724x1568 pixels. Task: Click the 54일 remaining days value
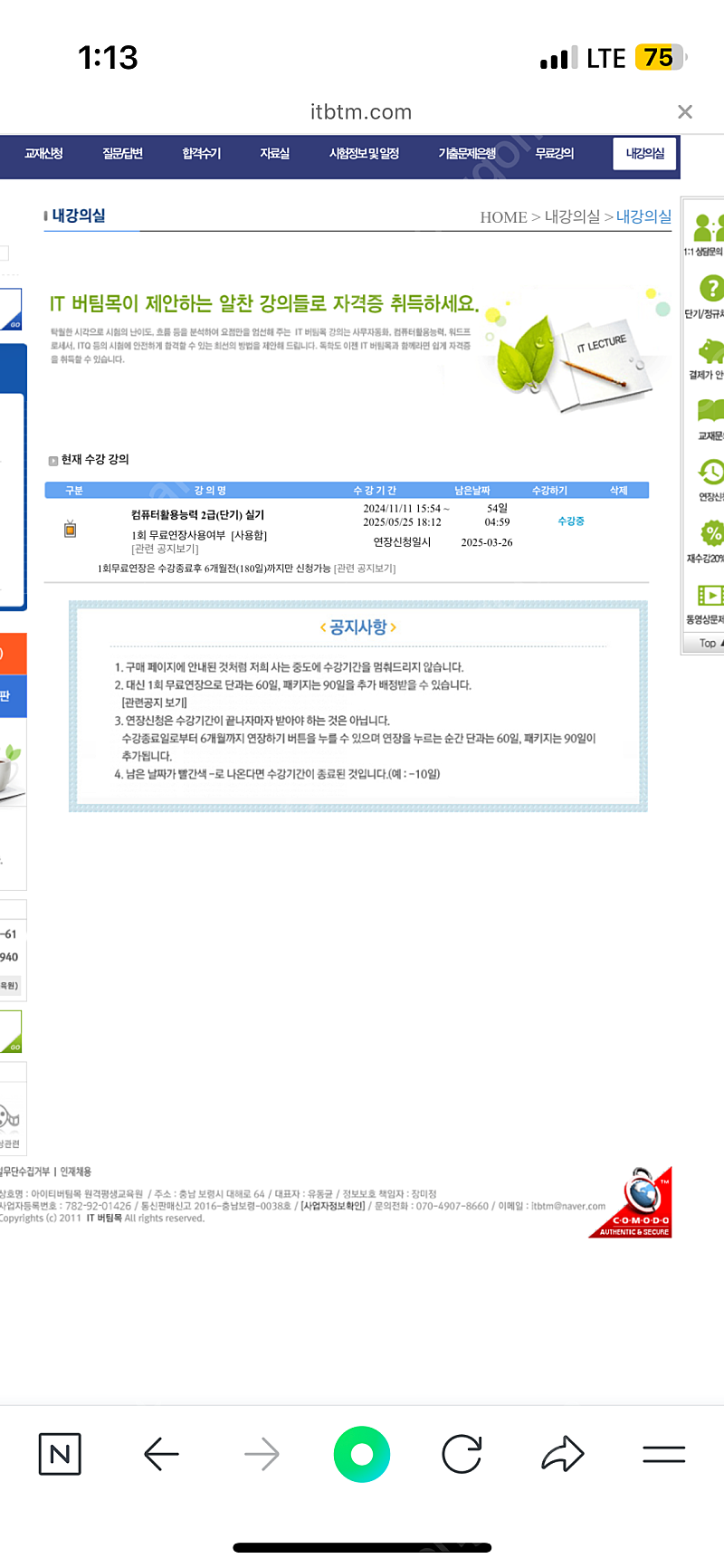pos(497,509)
